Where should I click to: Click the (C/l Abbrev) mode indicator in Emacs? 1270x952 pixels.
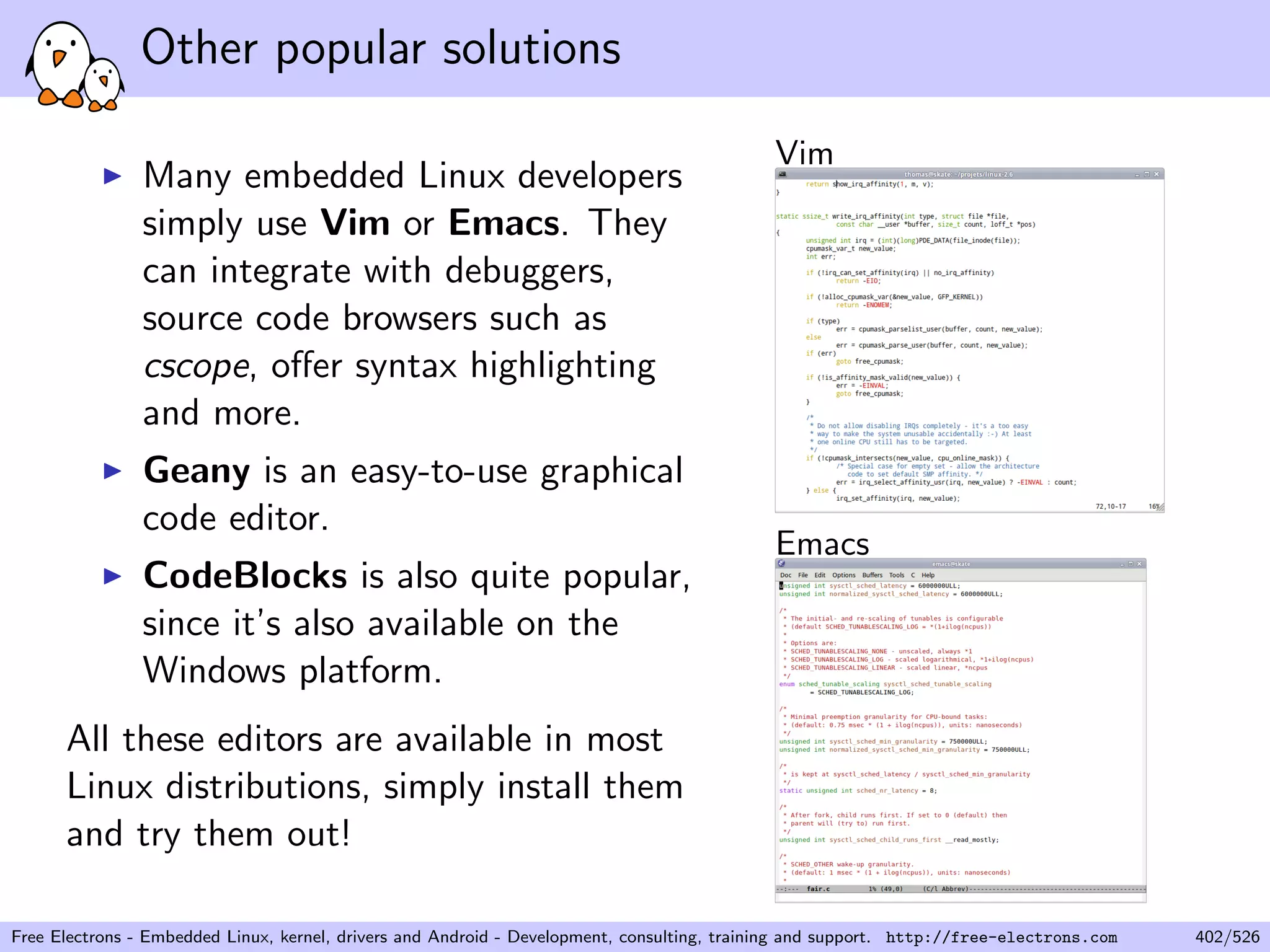(x=946, y=889)
